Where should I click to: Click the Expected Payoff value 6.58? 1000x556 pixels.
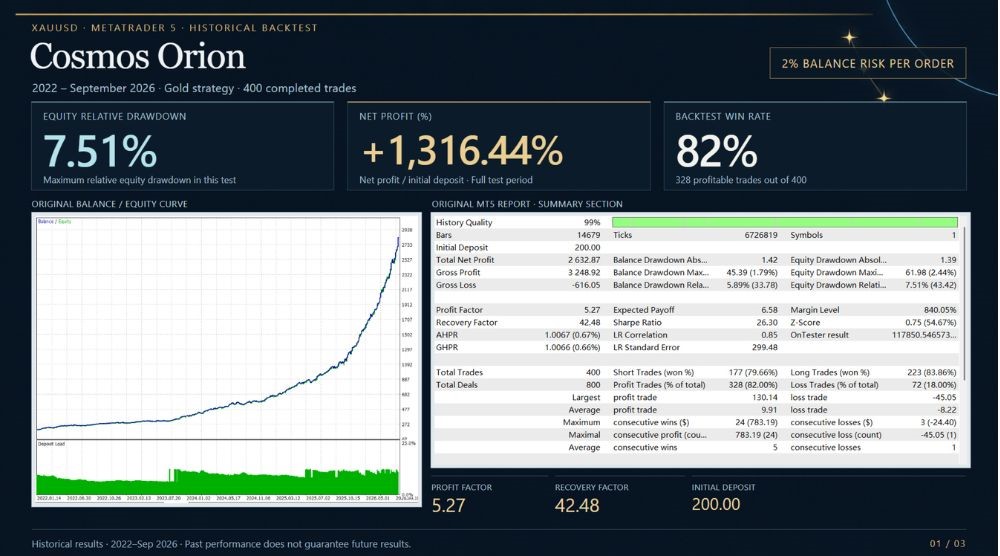[769, 310]
